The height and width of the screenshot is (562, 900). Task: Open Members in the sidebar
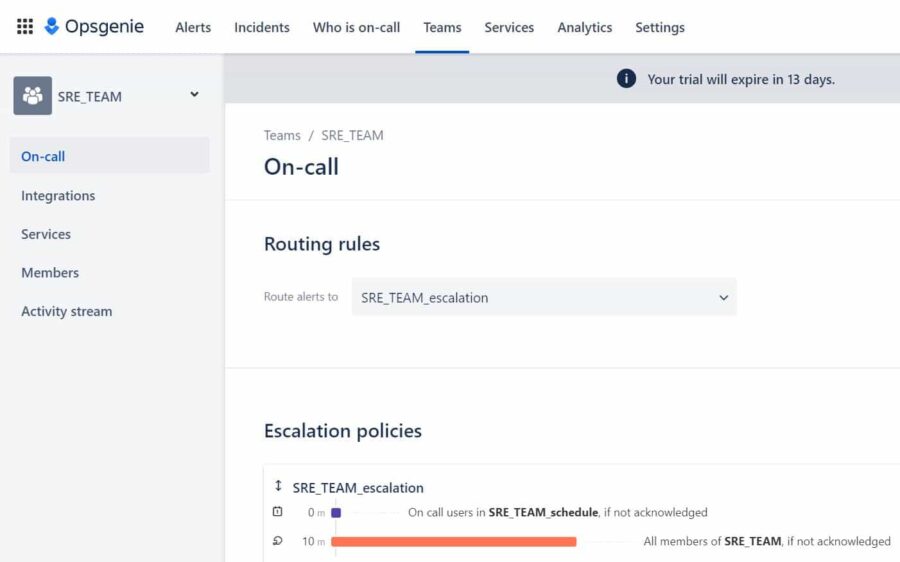50,273
